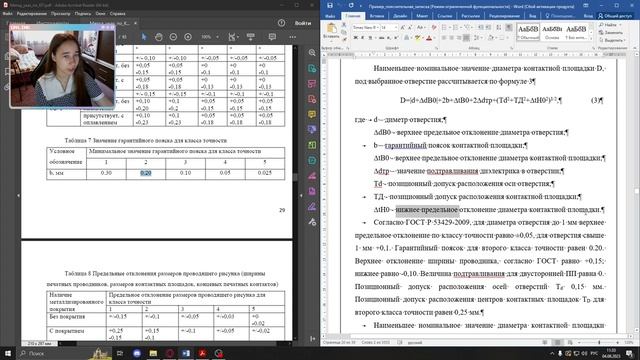The height and width of the screenshot is (360, 640).
Task: Click Acrobat zoom in plus icon
Action: 188,37
